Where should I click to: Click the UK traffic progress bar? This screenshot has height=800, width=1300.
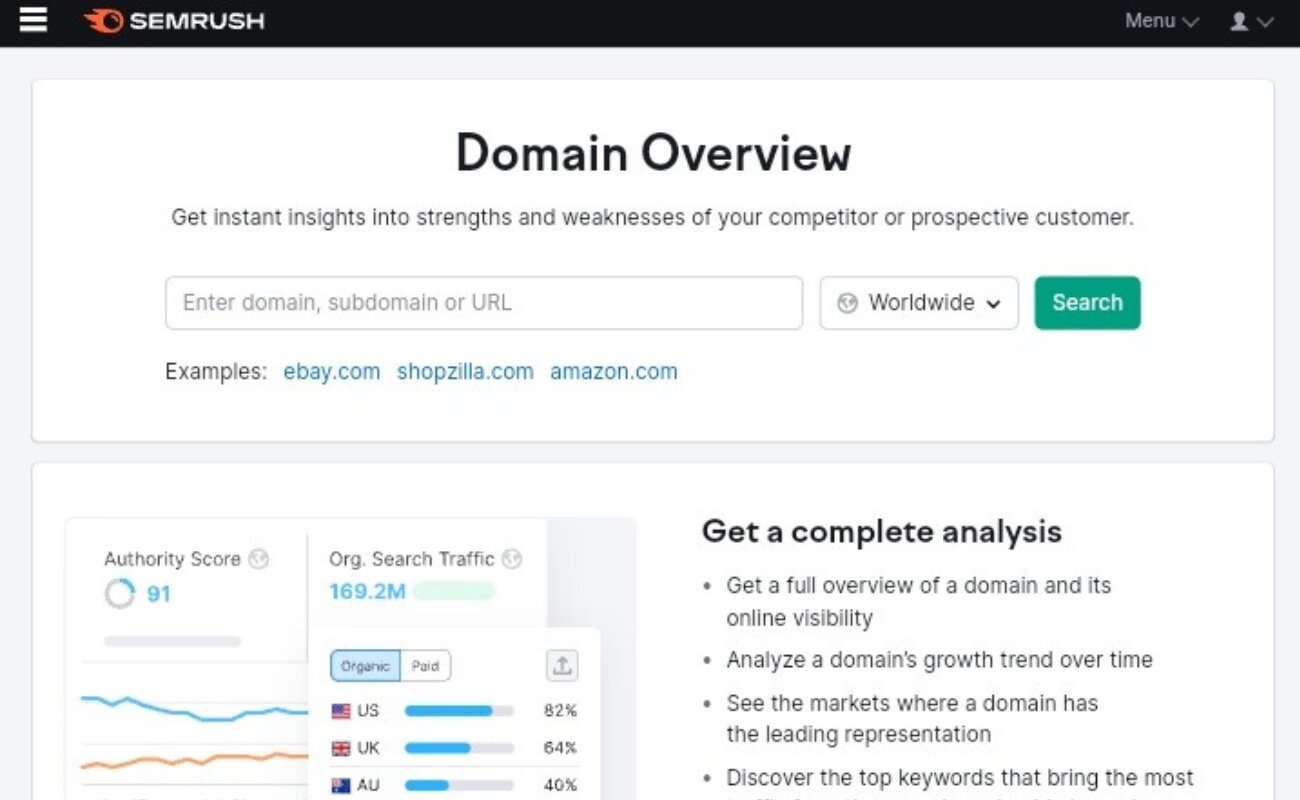(x=459, y=748)
